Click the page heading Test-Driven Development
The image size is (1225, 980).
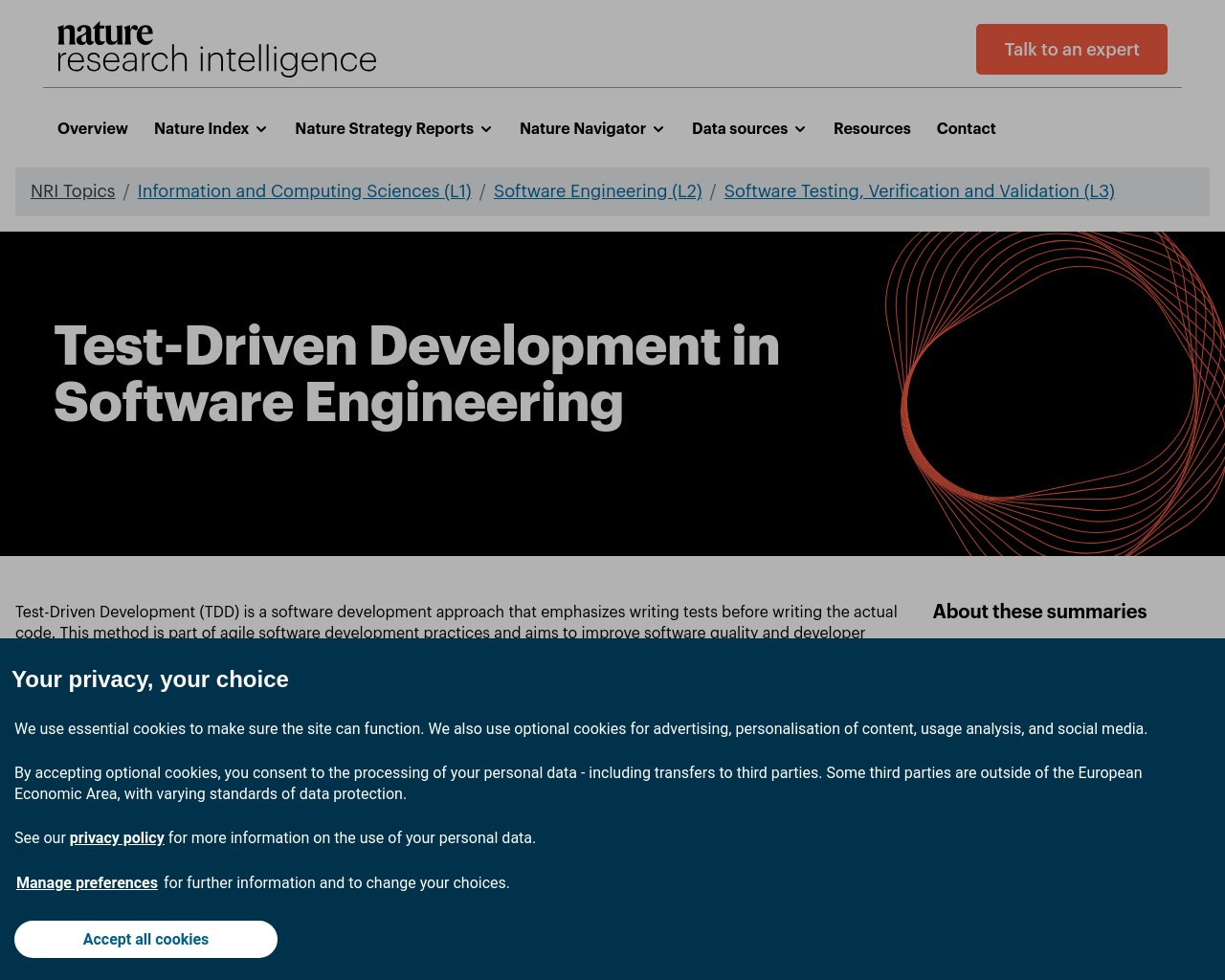click(x=416, y=374)
